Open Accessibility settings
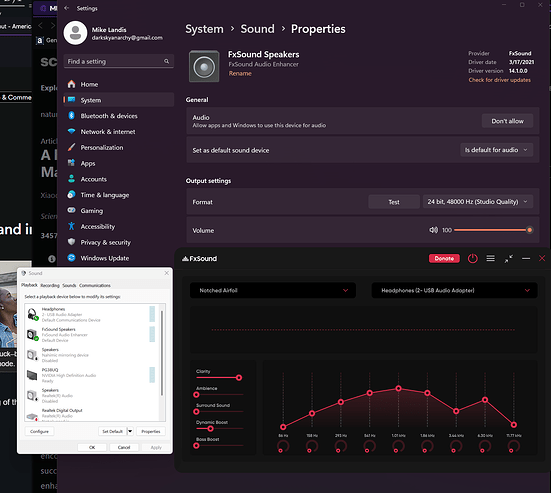Viewport: 551px width, 493px height. point(97,226)
